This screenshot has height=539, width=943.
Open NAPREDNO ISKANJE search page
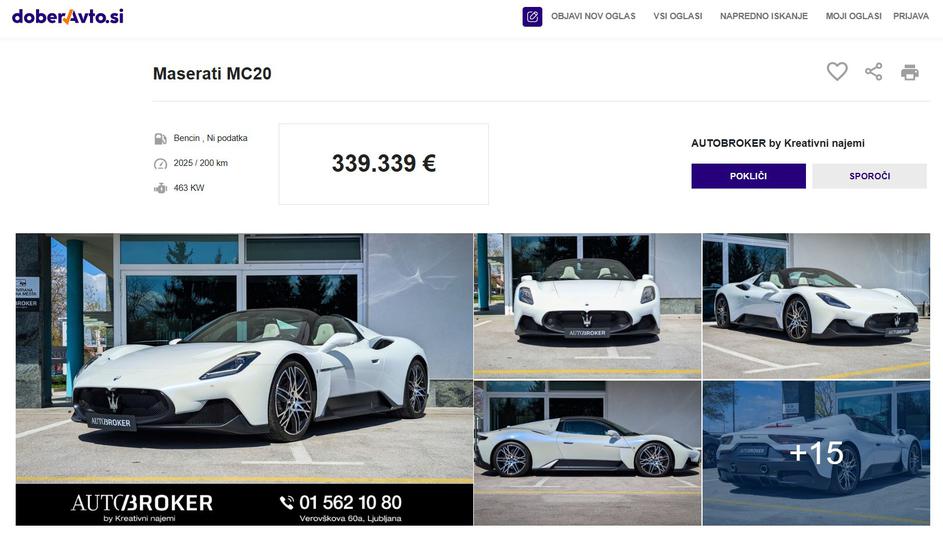[x=764, y=16]
